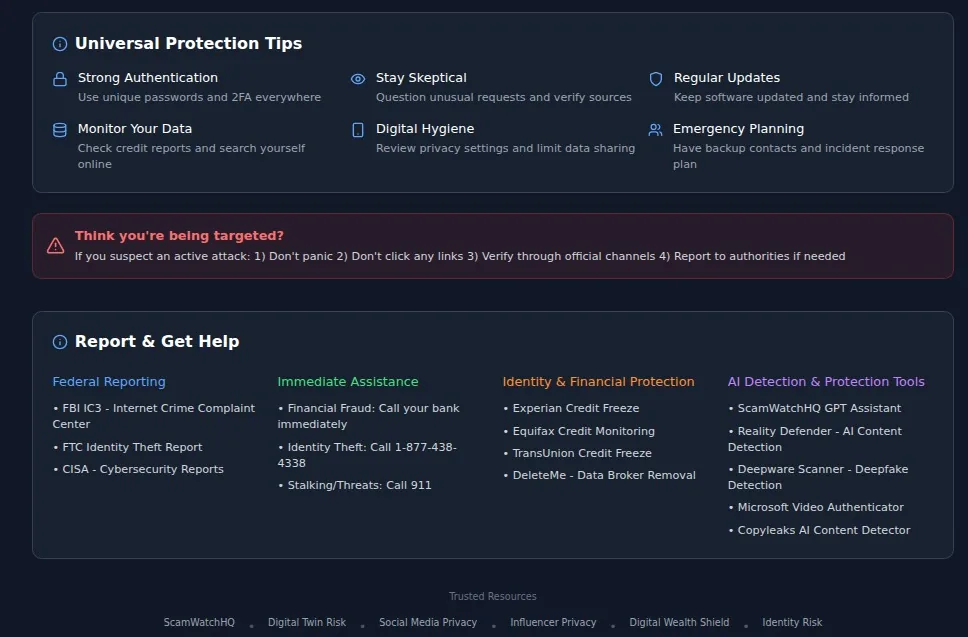Click the 'If you suspect an active attack' text
This screenshot has width=968, height=637.
(460, 256)
